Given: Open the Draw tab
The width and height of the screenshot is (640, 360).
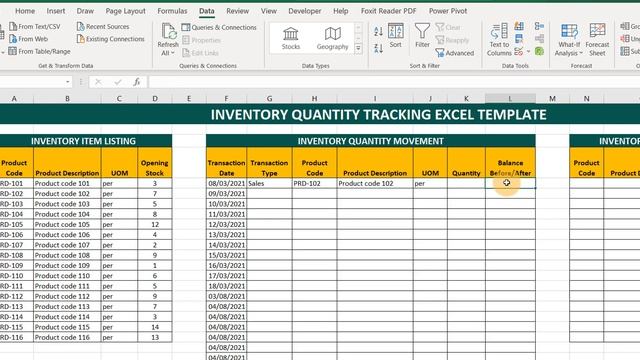Looking at the screenshot, I should [85, 11].
